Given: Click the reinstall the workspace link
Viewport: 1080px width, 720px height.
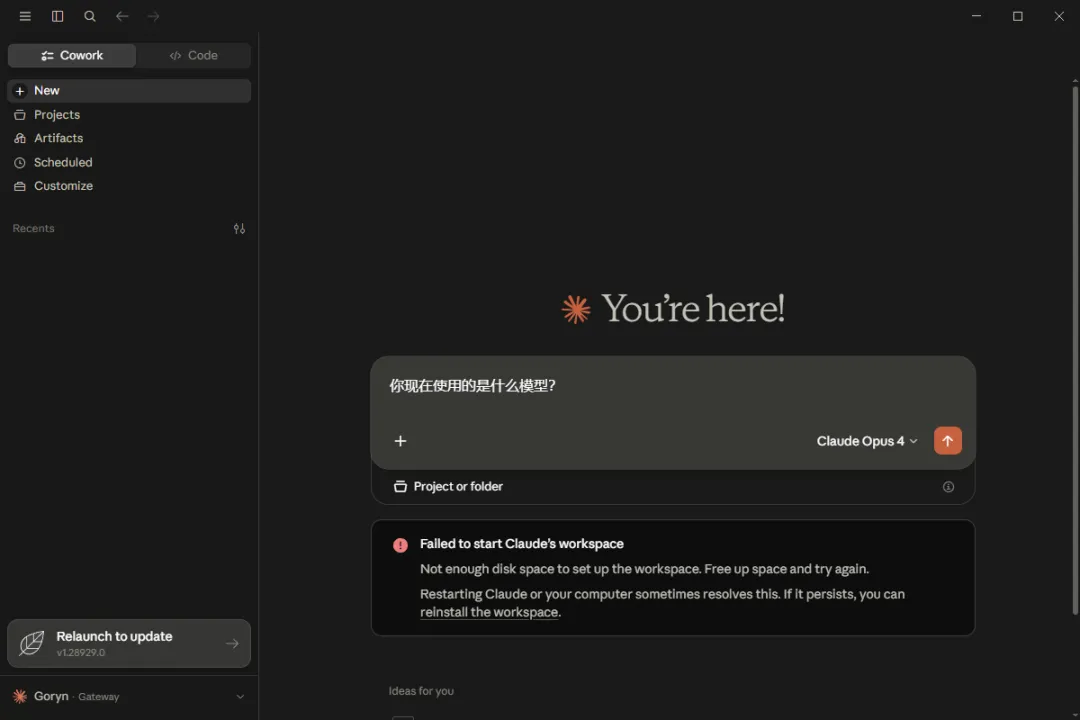Looking at the screenshot, I should pos(488,612).
